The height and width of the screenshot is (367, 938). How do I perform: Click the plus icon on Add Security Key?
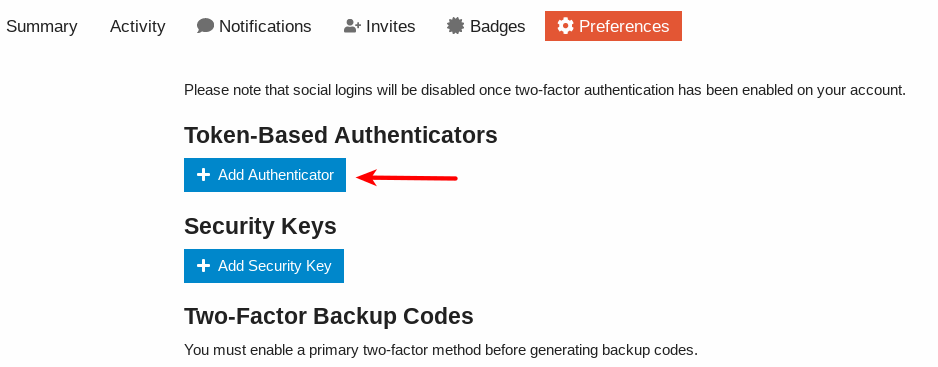coord(203,266)
